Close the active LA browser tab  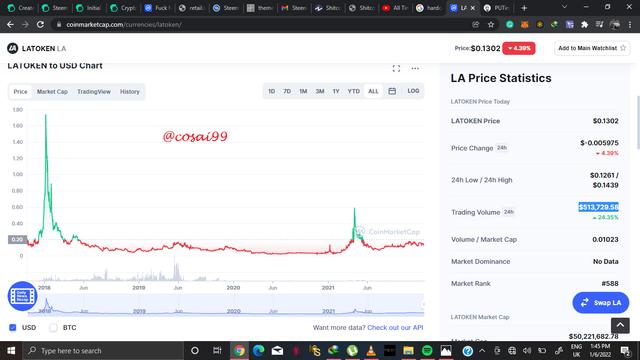473,8
